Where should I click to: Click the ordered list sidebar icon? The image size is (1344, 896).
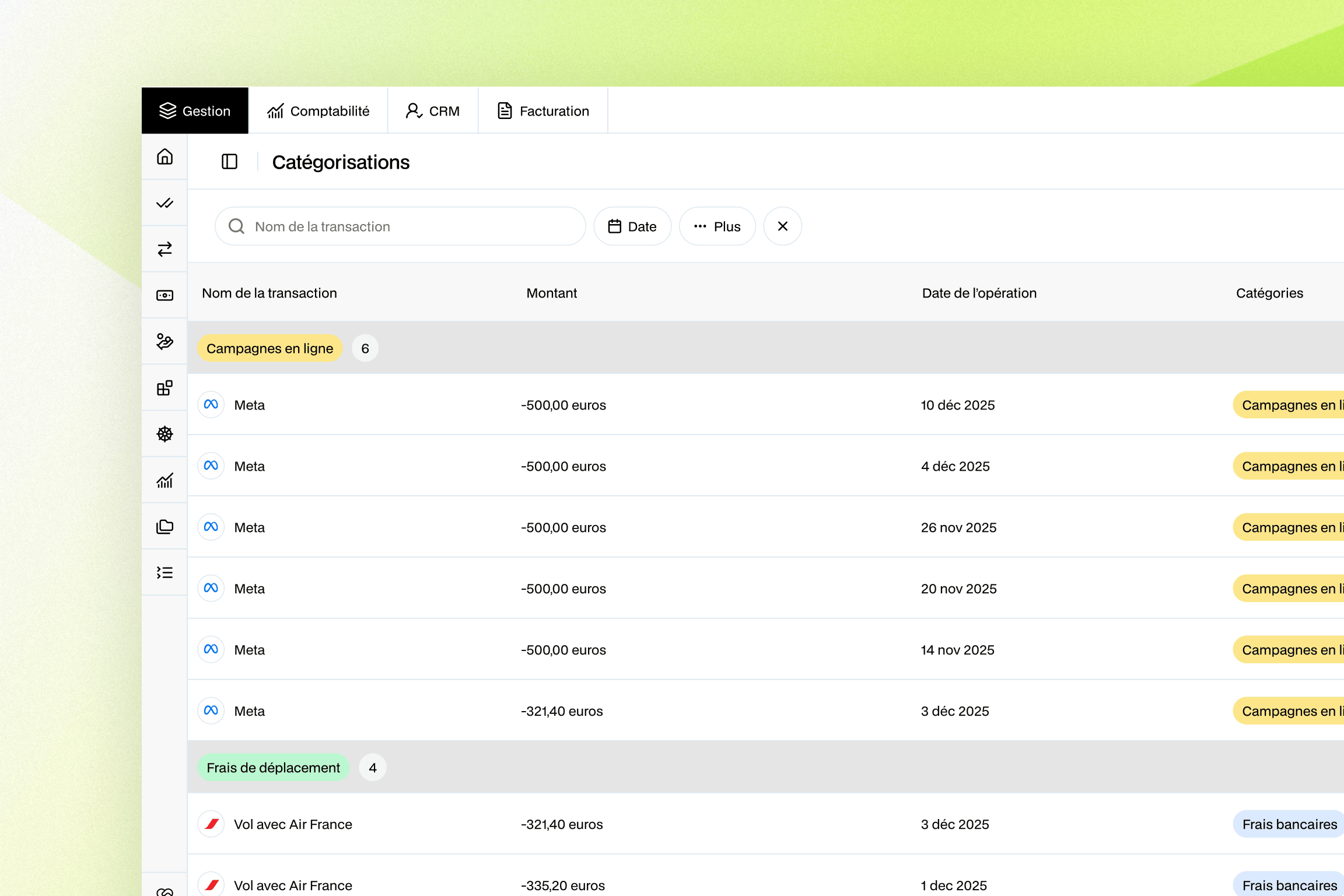tap(164, 572)
